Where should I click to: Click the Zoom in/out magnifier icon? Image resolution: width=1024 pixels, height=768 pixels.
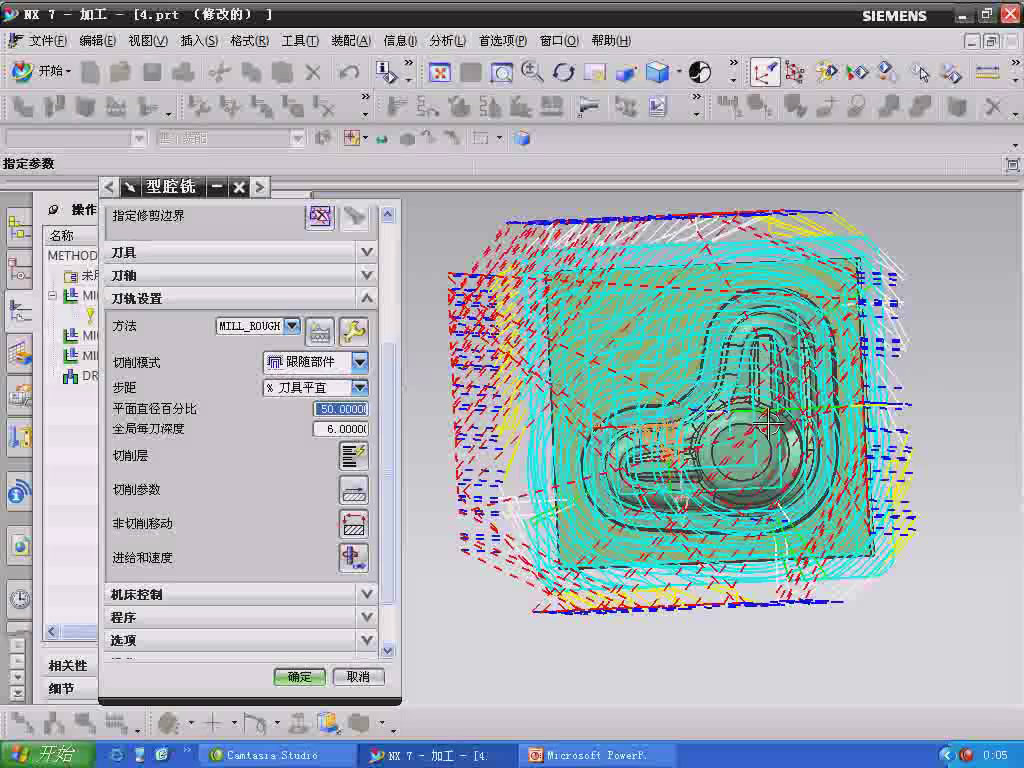pyautogui.click(x=532, y=72)
